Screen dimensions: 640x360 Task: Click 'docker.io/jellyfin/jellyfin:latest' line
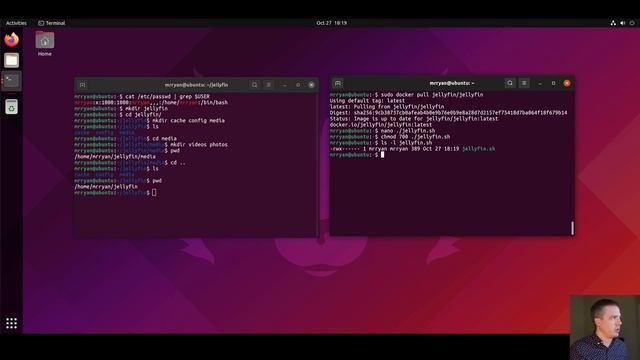point(381,125)
